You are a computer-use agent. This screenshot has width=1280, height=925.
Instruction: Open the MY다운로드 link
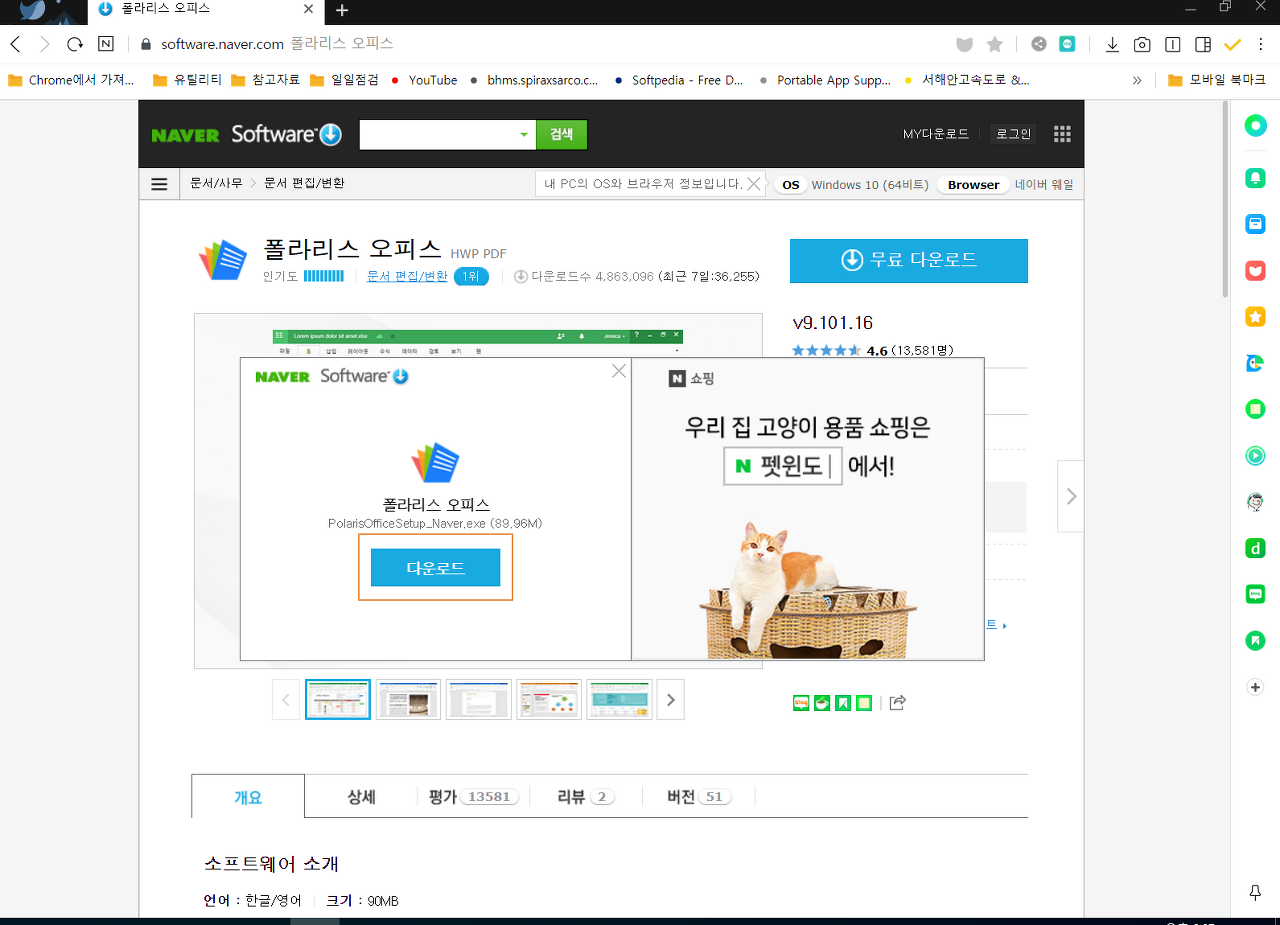click(x=936, y=134)
